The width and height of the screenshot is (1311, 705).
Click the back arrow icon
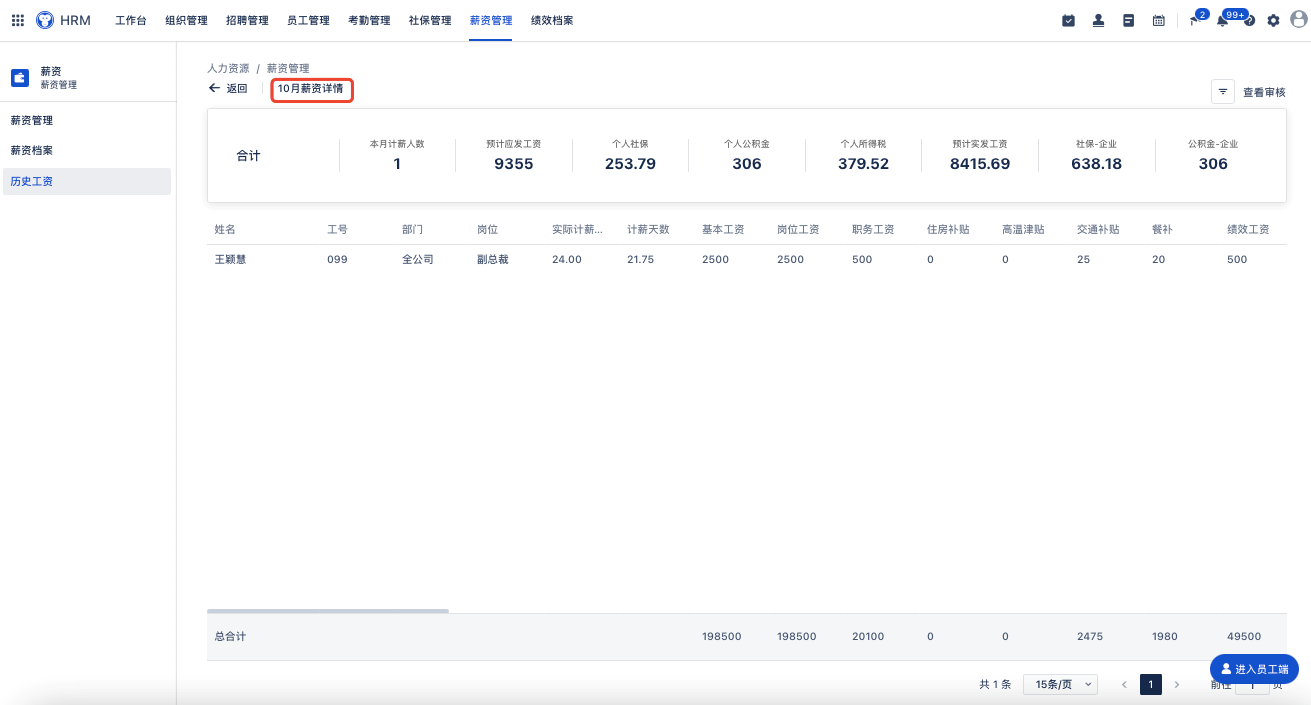[x=214, y=88]
